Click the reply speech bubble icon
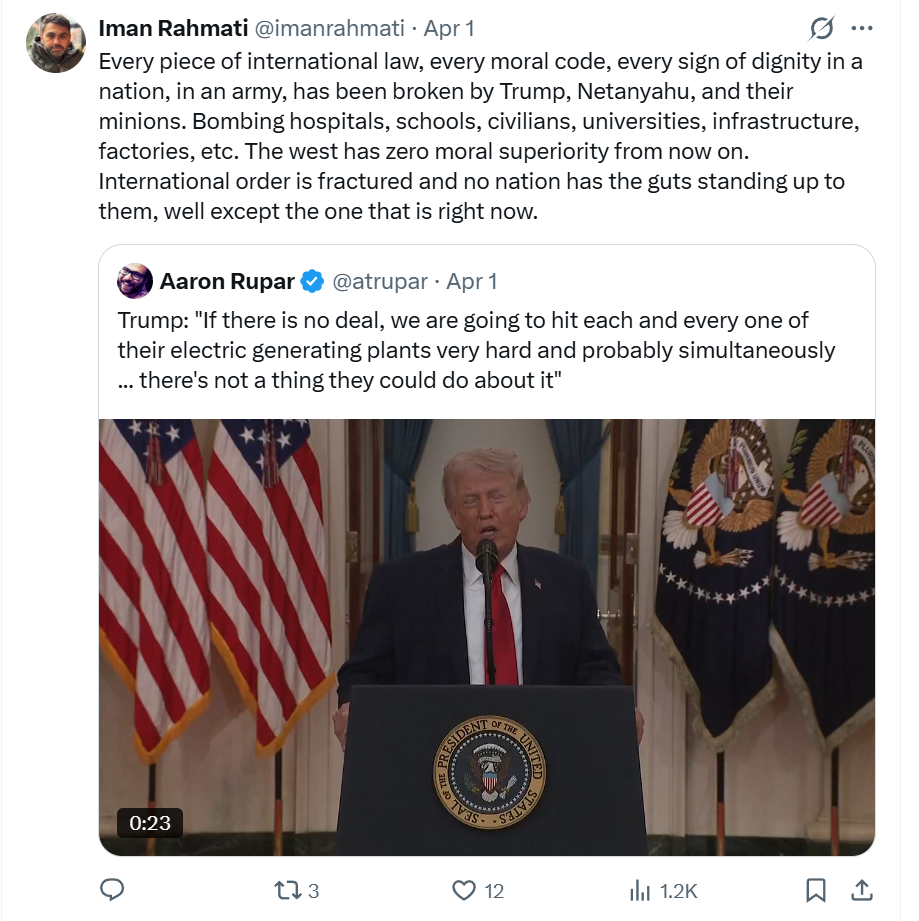 coord(113,890)
